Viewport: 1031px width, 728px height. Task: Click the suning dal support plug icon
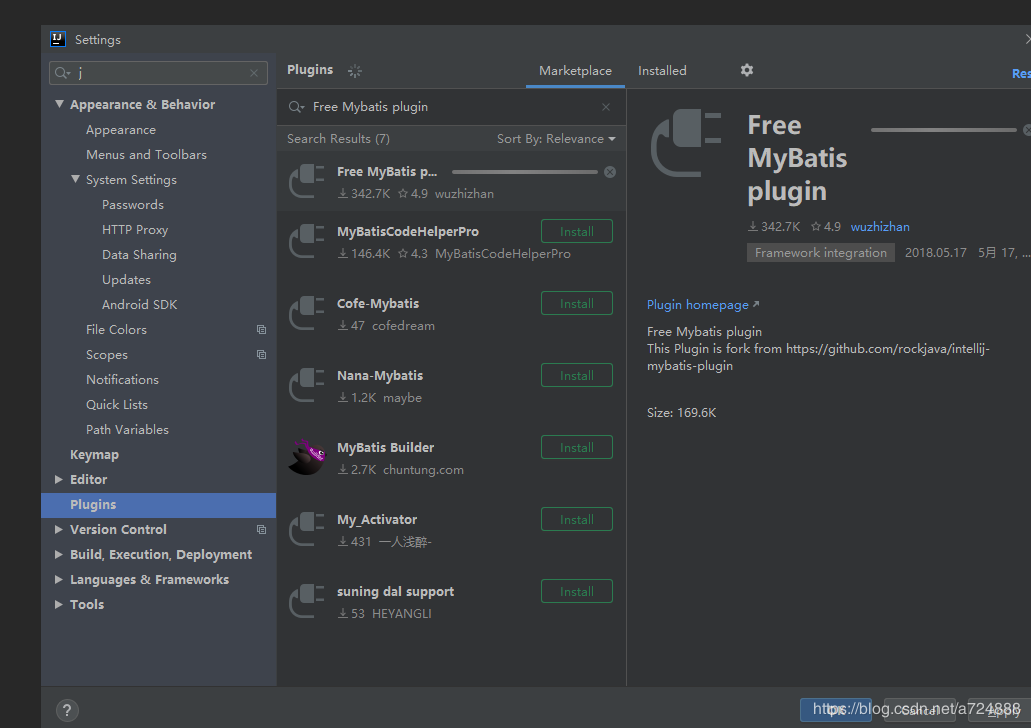(307, 601)
